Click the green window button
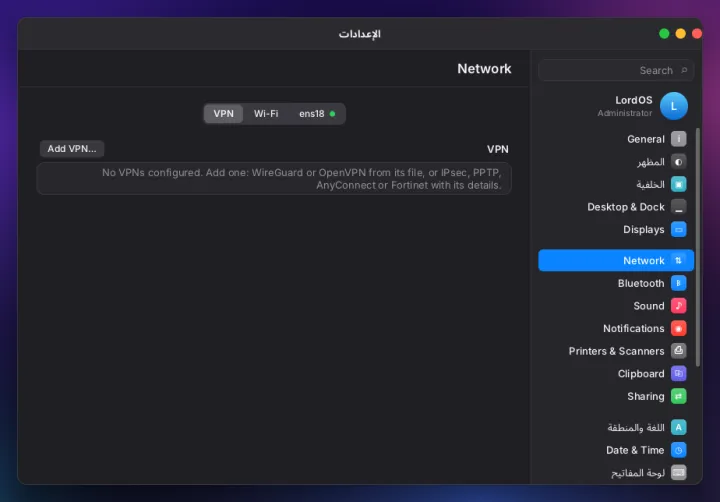Viewport: 720px width, 502px height. (664, 34)
